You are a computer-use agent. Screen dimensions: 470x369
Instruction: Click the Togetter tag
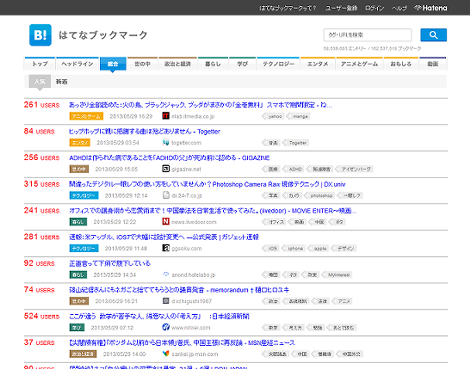pyautogui.click(x=296, y=143)
